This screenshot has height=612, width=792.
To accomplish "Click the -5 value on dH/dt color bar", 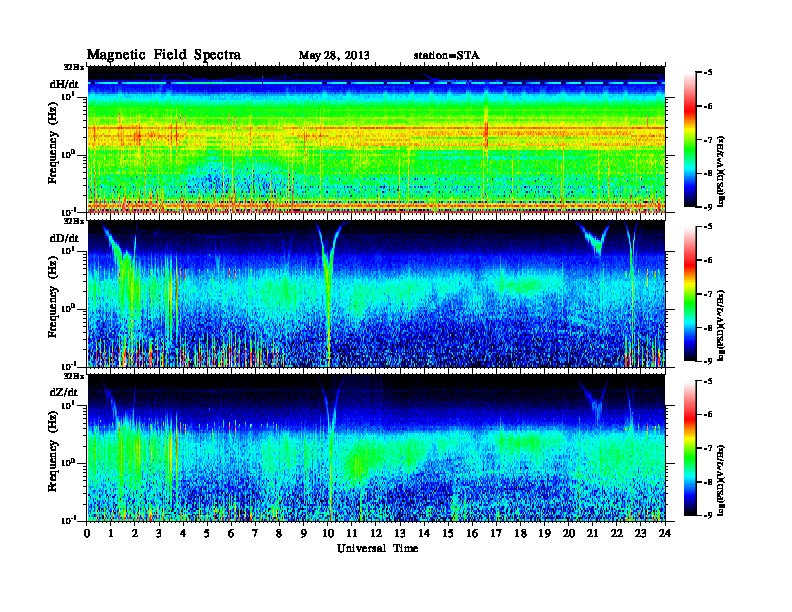I will click(708, 73).
